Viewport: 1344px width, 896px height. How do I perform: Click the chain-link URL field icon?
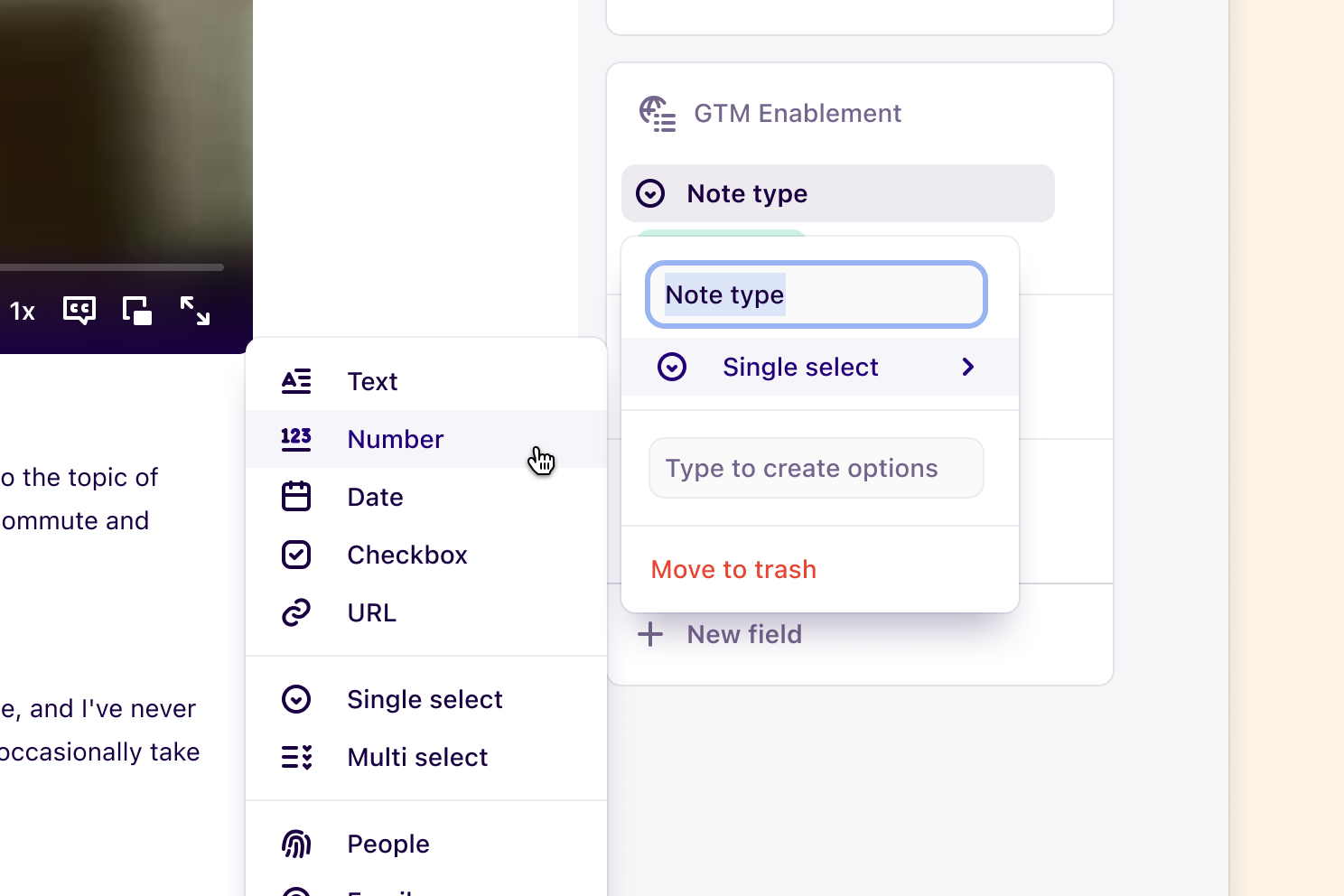tap(296, 612)
